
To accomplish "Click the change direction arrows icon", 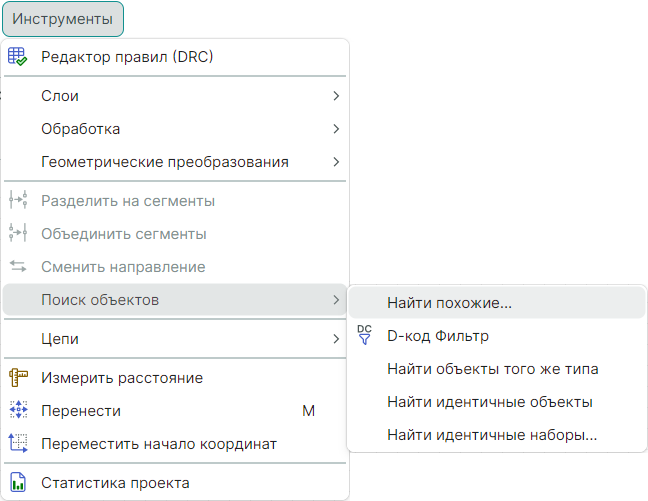I will pos(18,267).
